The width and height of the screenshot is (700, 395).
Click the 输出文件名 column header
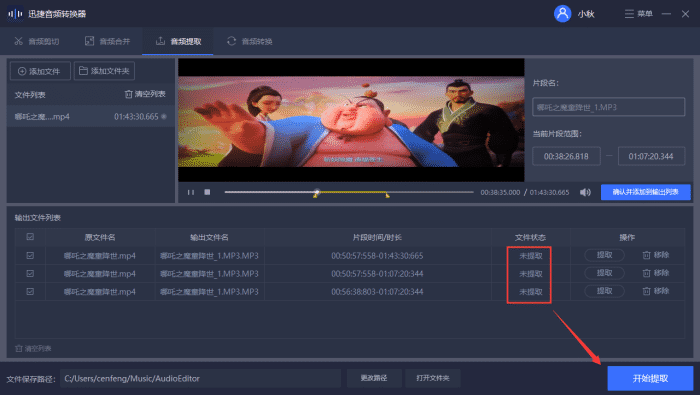(x=209, y=237)
